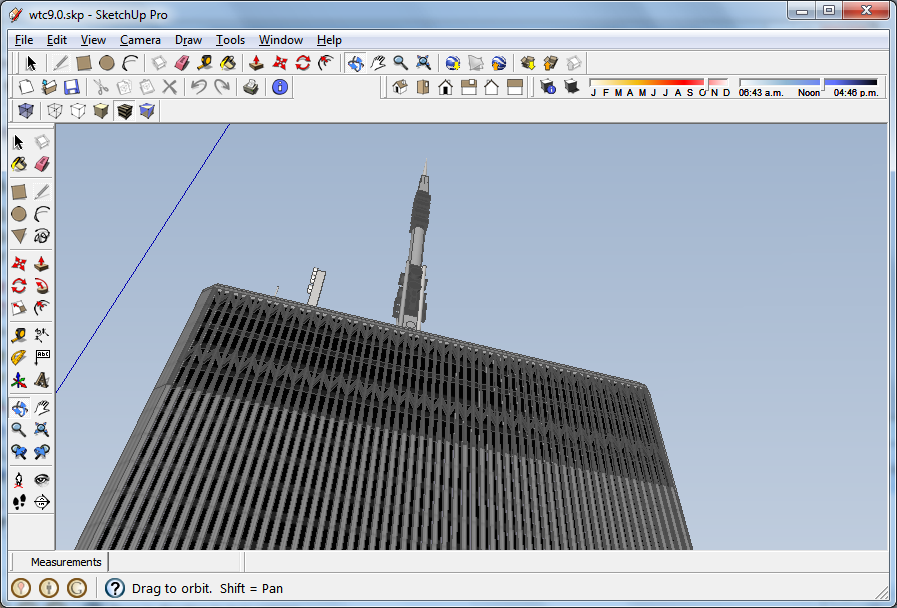Switch to Right view
This screenshot has height=608, width=897.
469,87
